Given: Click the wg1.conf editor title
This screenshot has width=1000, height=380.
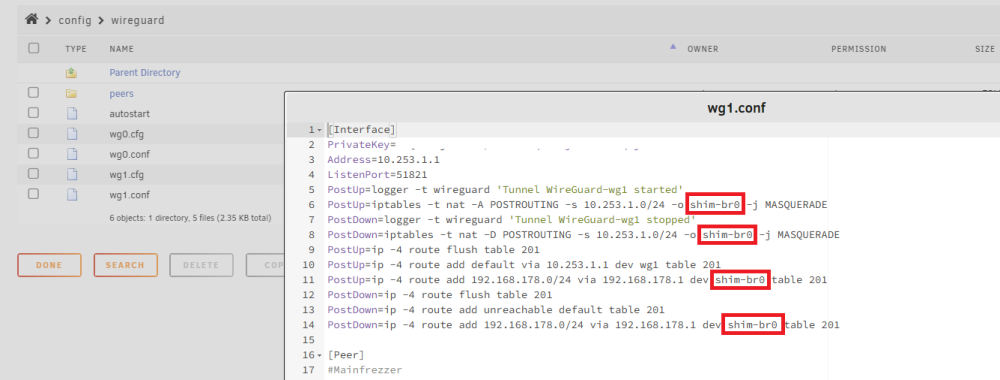Looking at the screenshot, I should pos(736,108).
